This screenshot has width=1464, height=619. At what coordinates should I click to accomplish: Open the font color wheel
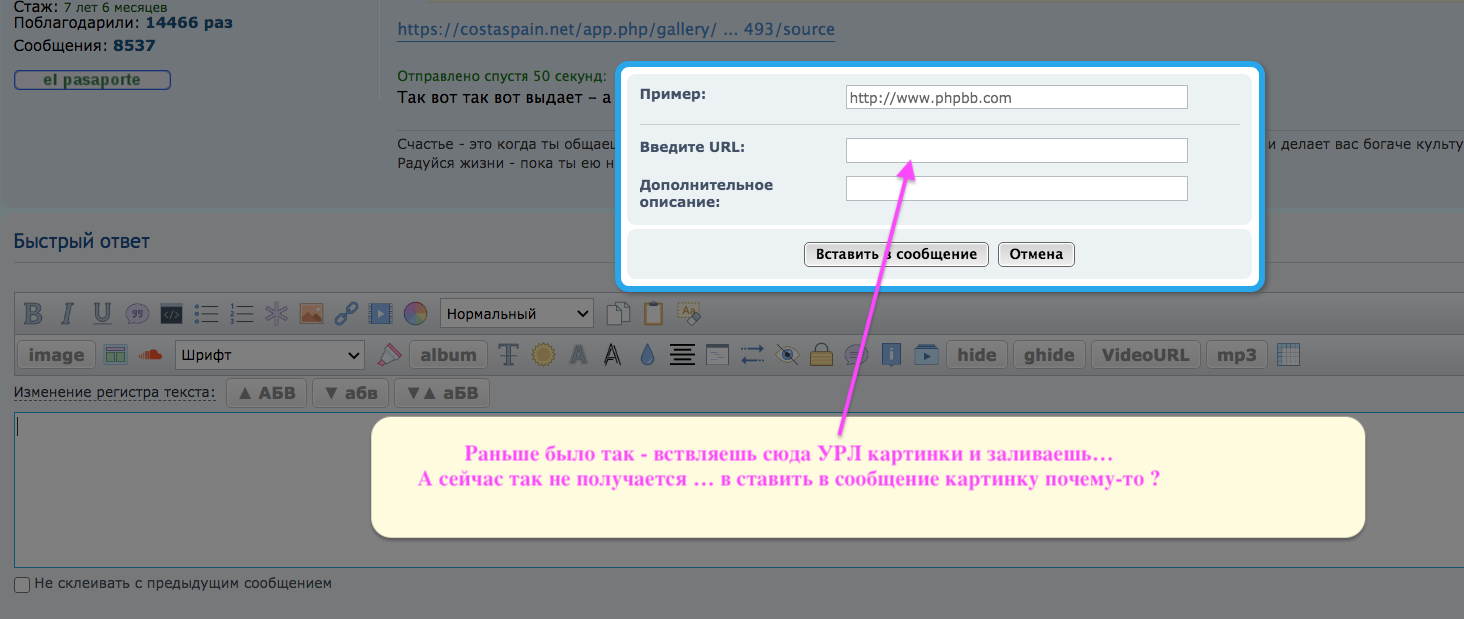point(415,314)
